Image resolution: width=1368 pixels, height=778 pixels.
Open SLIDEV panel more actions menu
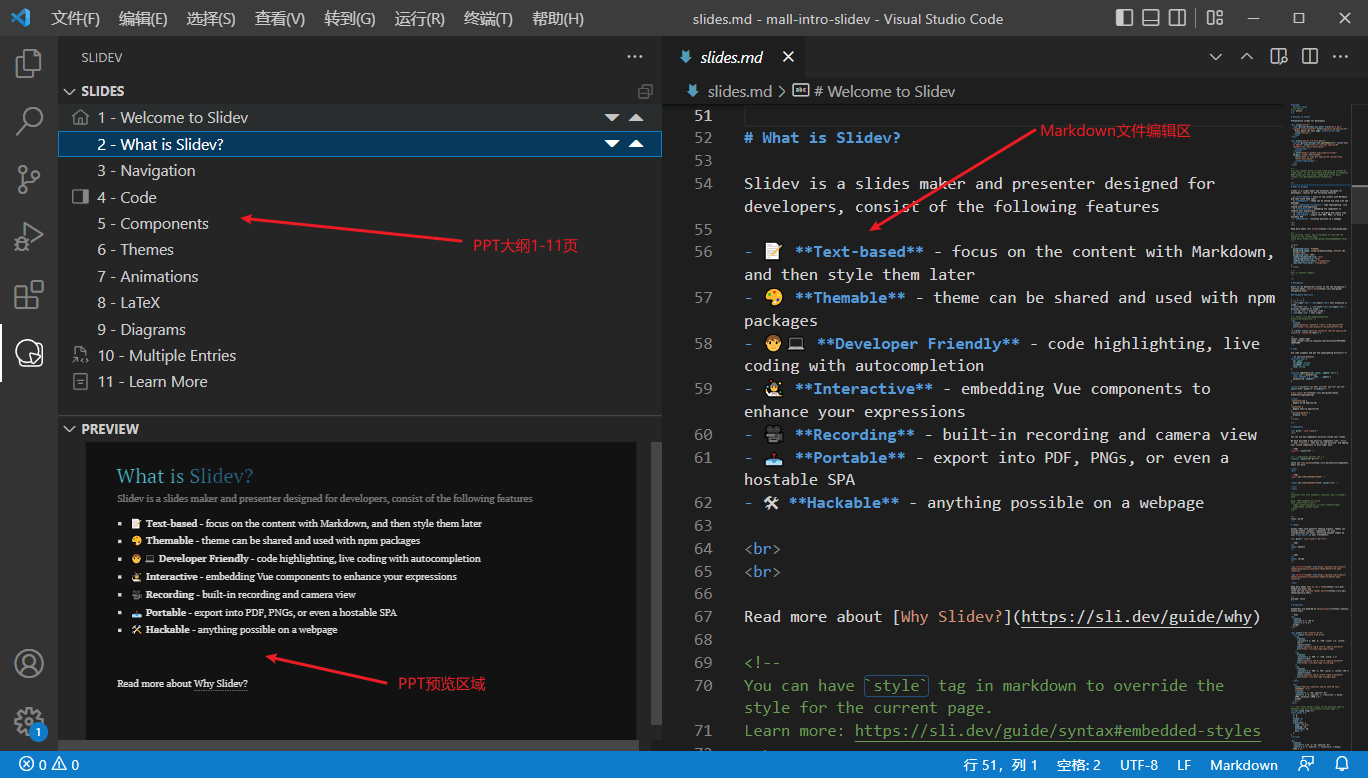pos(635,57)
